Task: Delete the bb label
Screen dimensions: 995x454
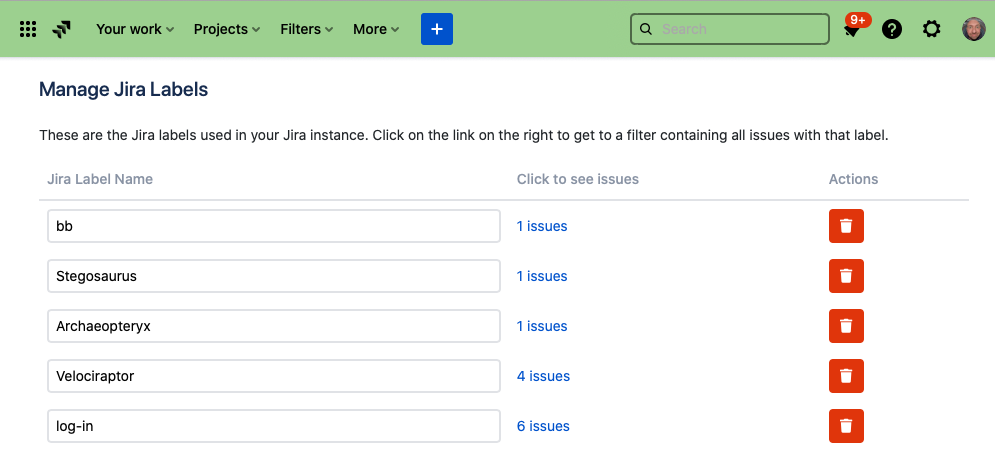Action: click(x=846, y=226)
